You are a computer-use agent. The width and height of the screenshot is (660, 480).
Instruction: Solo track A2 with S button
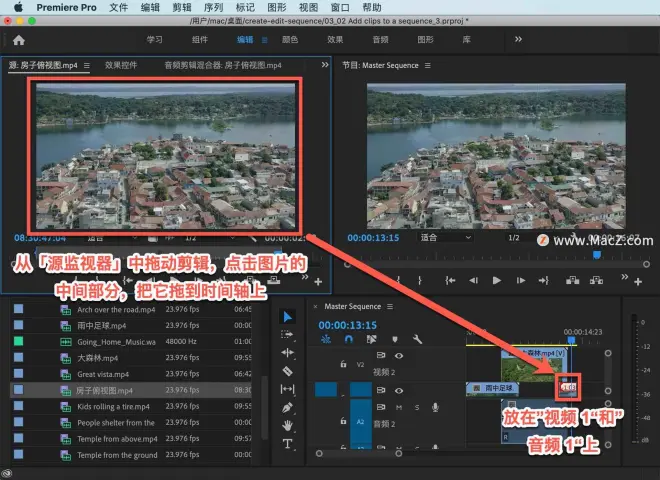(x=417, y=407)
